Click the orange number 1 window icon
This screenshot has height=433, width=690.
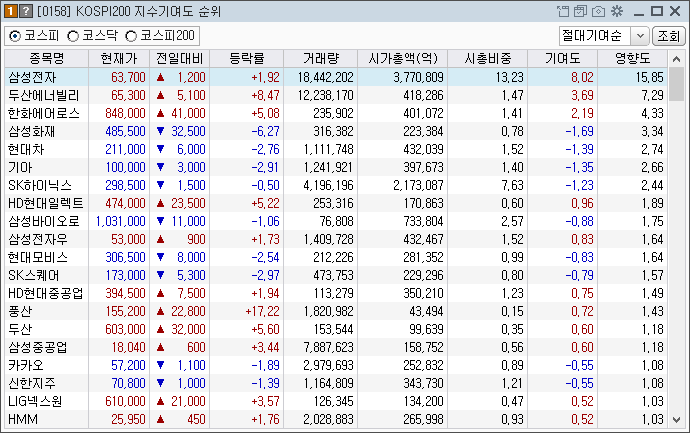10,11
